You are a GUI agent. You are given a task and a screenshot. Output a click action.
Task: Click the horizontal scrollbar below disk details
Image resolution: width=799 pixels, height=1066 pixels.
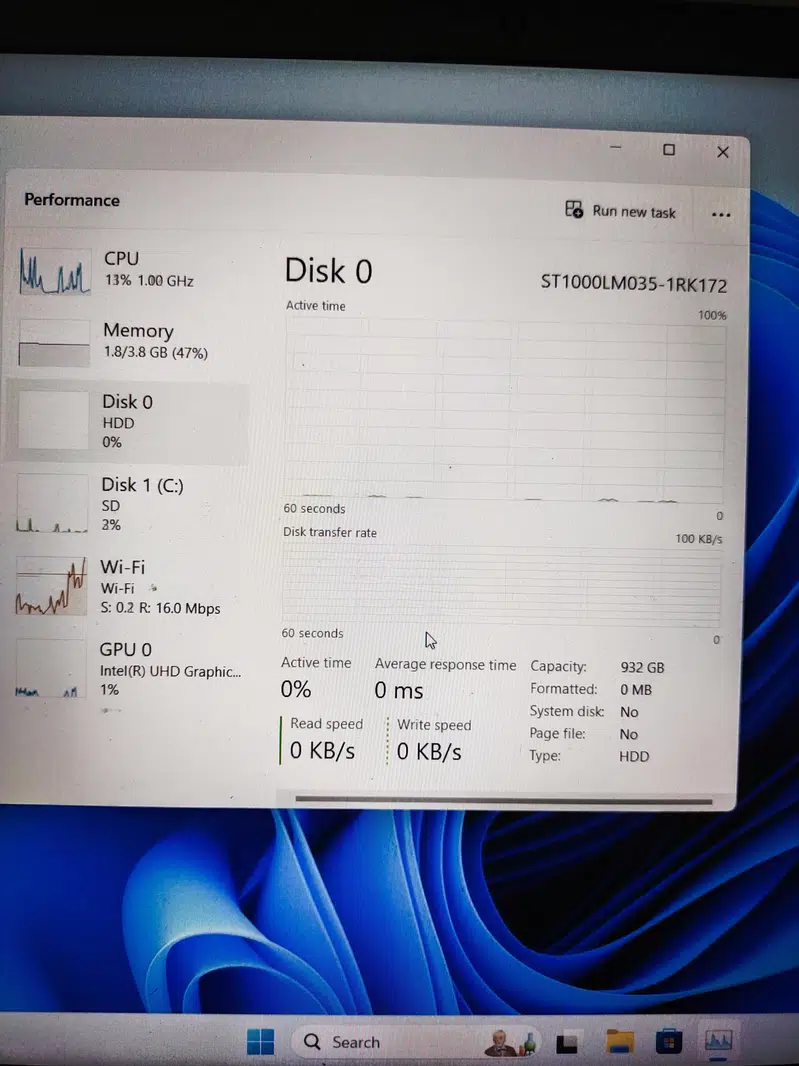[x=504, y=800]
